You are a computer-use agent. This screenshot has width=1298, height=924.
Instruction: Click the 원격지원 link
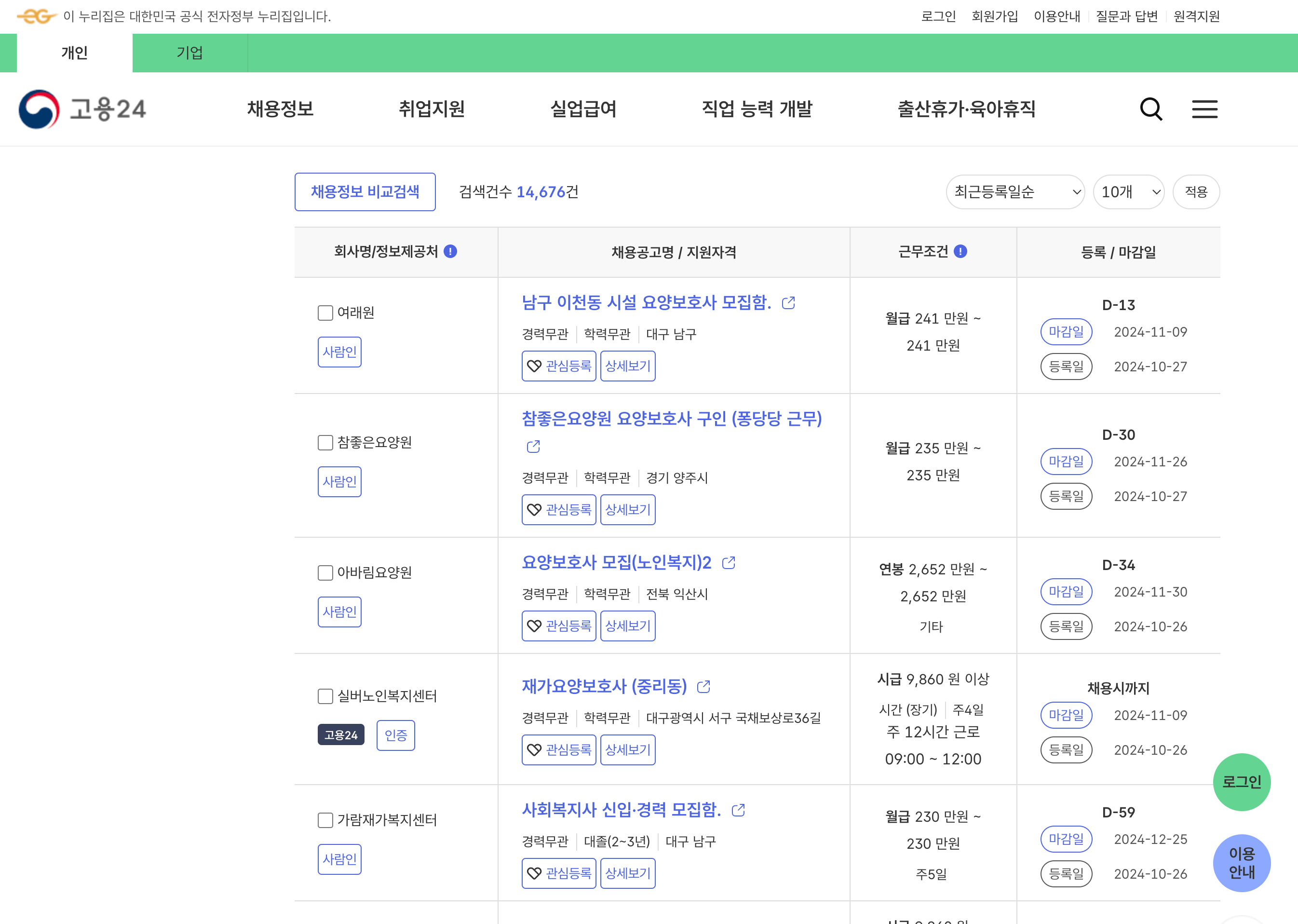coord(1197,16)
